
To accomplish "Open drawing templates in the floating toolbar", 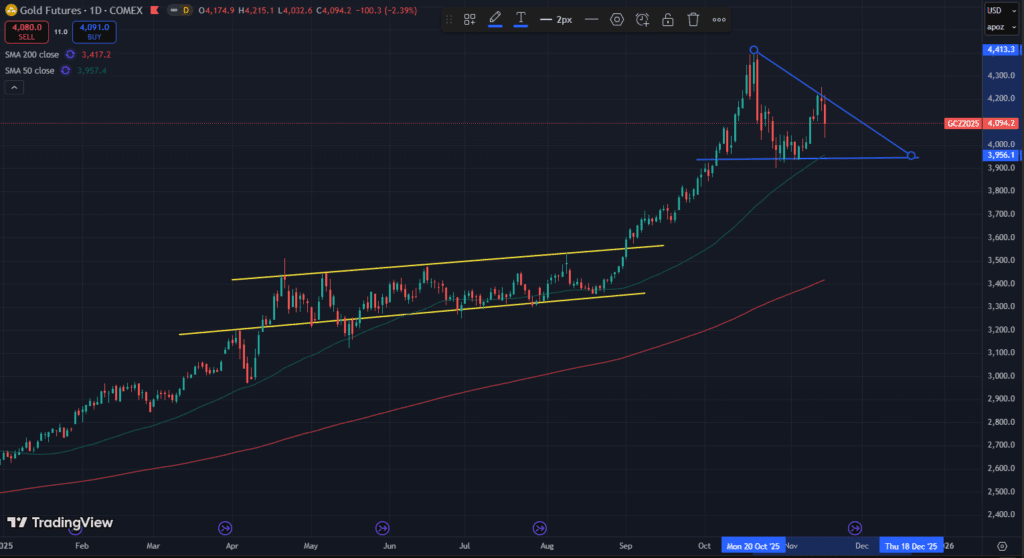I will 469,19.
